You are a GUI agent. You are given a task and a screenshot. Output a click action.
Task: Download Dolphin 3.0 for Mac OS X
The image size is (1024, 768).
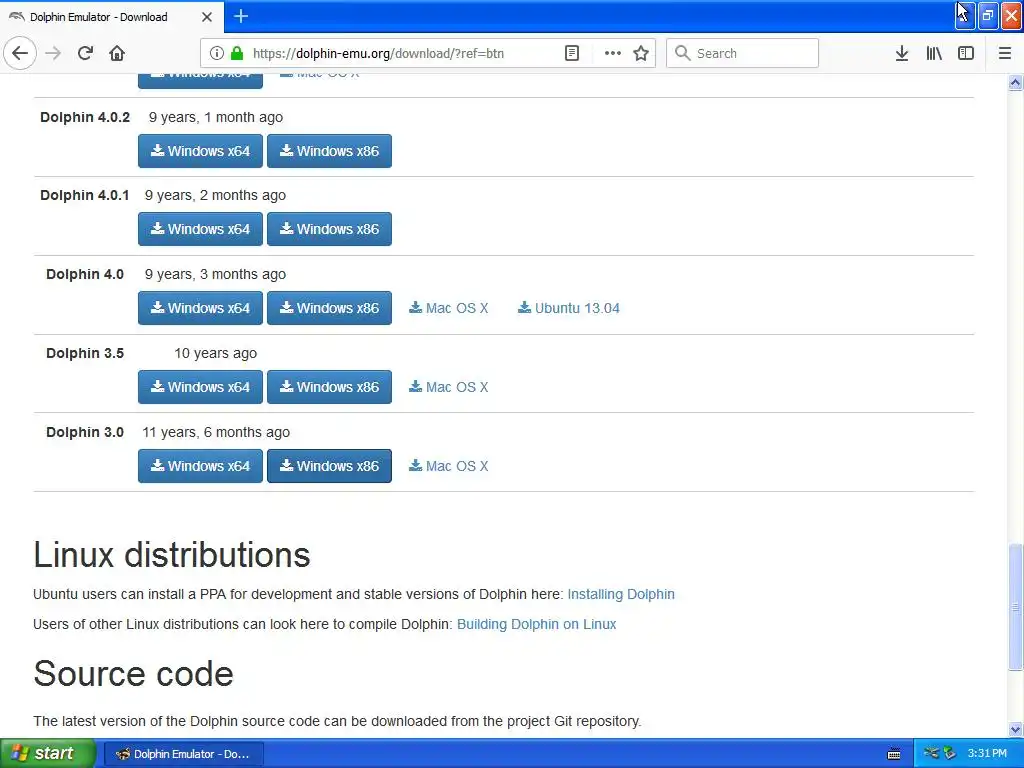[449, 466]
